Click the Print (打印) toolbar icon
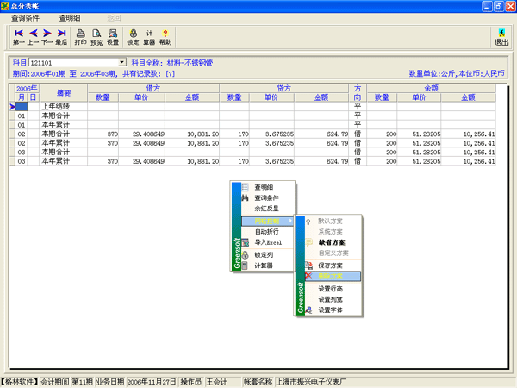517x388 pixels. (80, 37)
